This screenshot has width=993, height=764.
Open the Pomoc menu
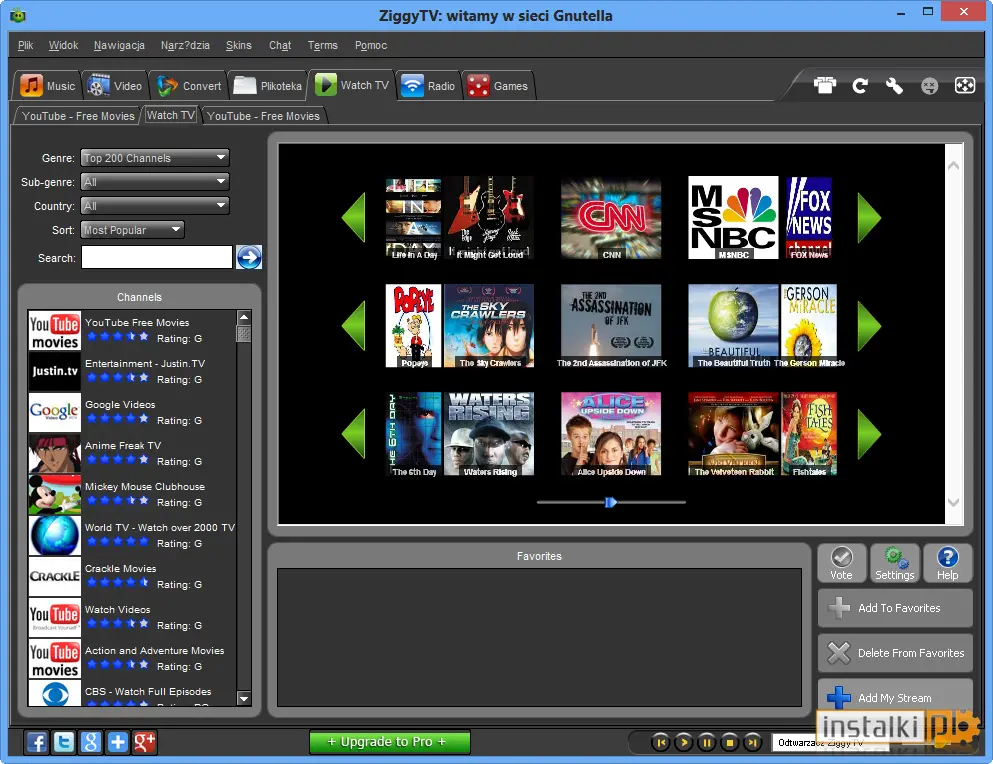[370, 46]
